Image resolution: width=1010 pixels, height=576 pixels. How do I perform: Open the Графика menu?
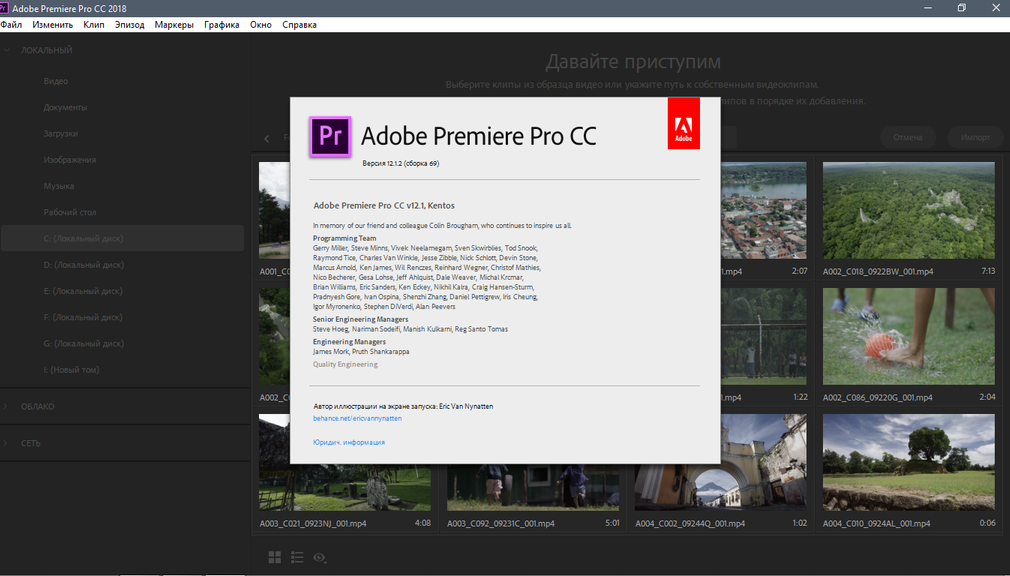point(222,24)
